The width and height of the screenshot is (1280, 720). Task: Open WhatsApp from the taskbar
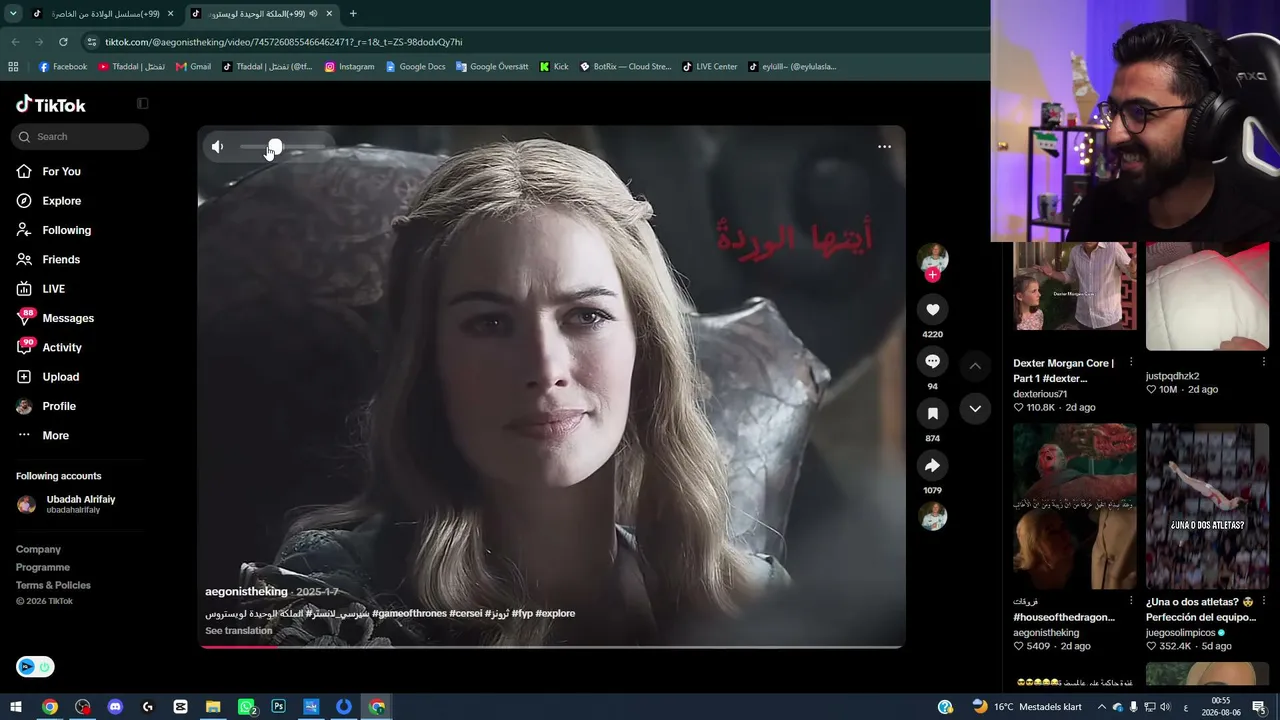[x=246, y=707]
